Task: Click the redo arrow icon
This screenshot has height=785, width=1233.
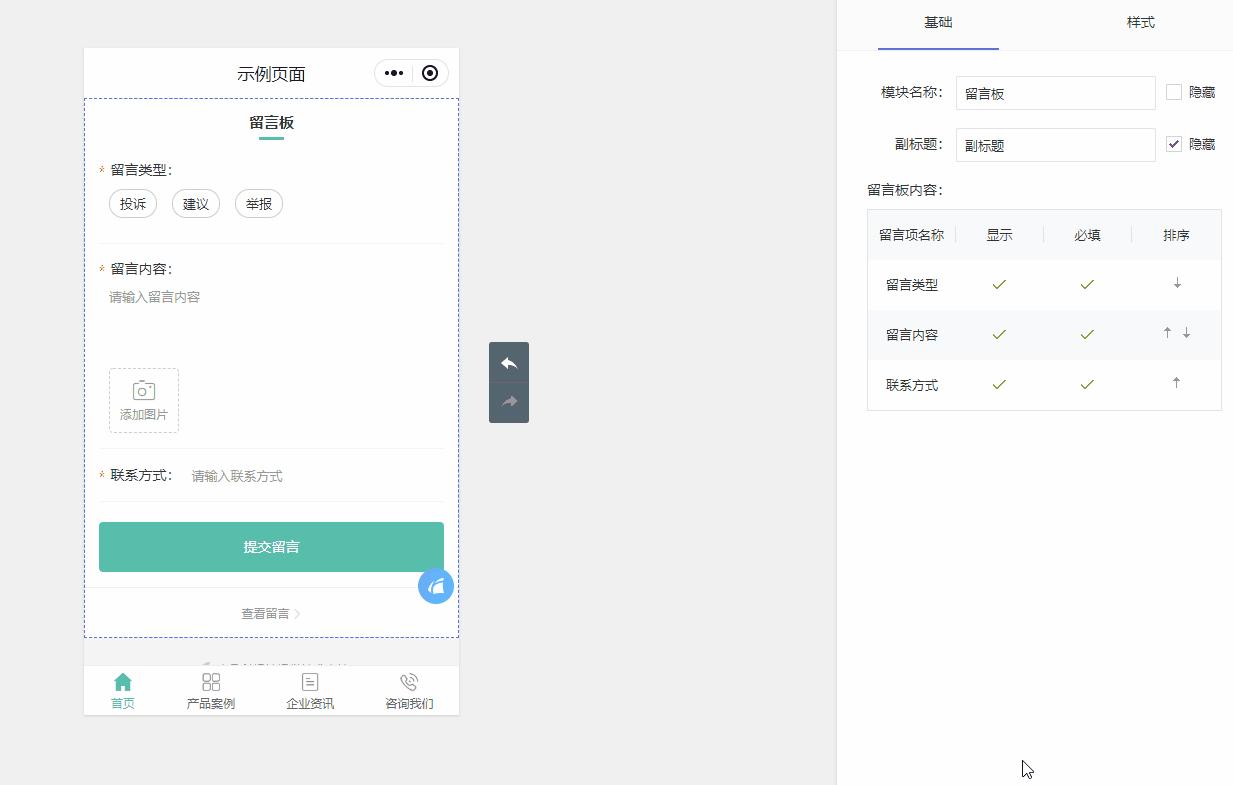Action: coord(509,402)
